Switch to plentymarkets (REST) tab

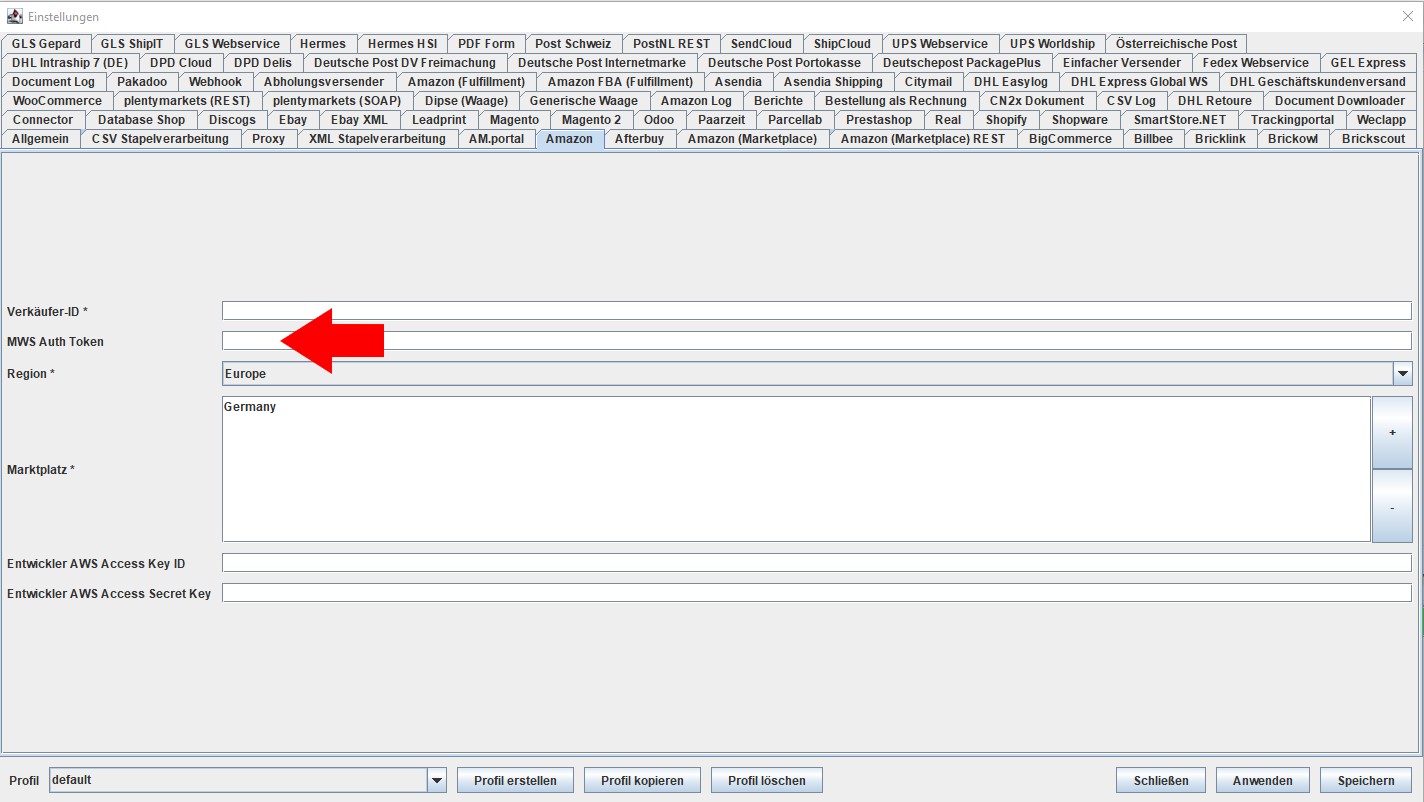(x=187, y=100)
